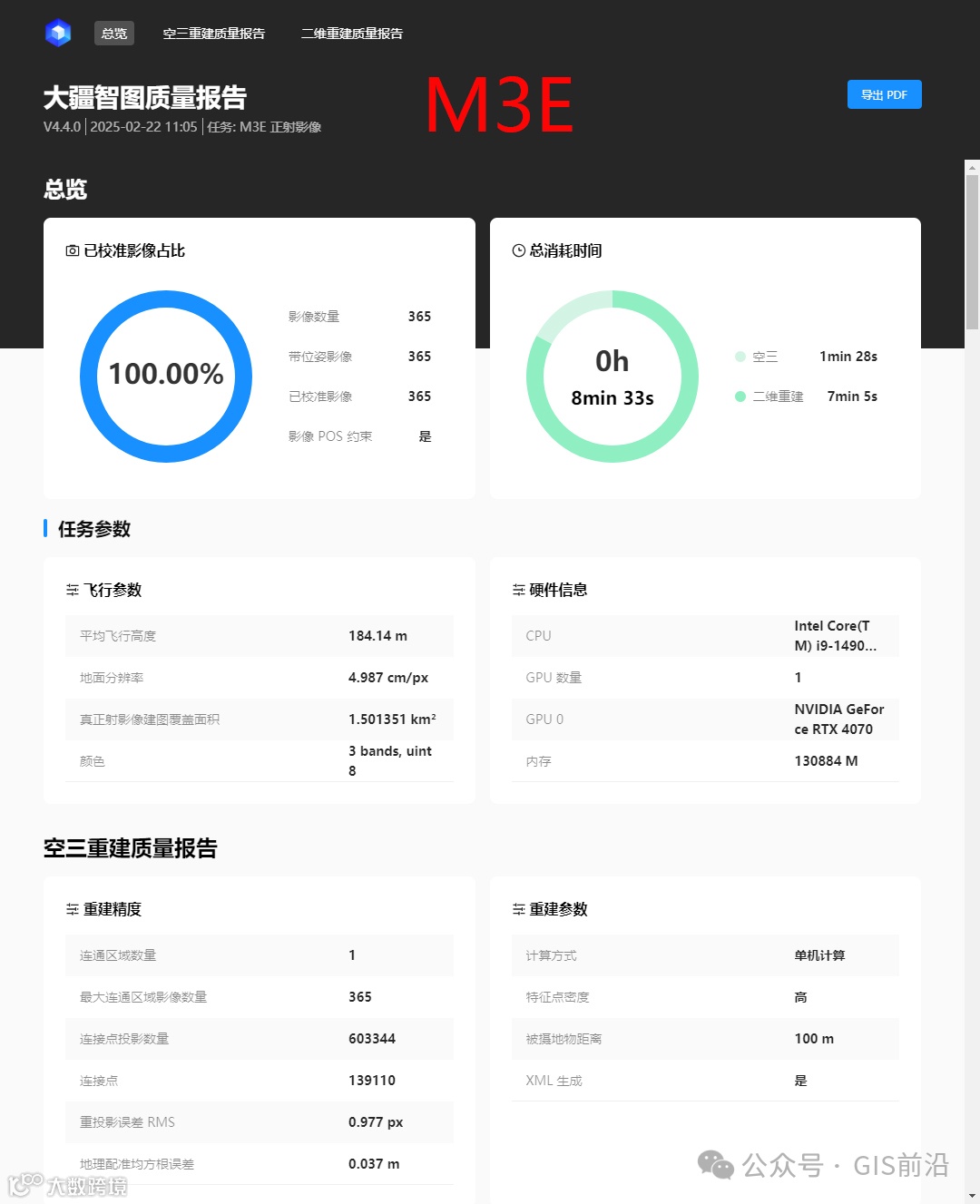This screenshot has height=1204, width=980.
Task: Click the icon beside 重建精度
Action: 73,908
